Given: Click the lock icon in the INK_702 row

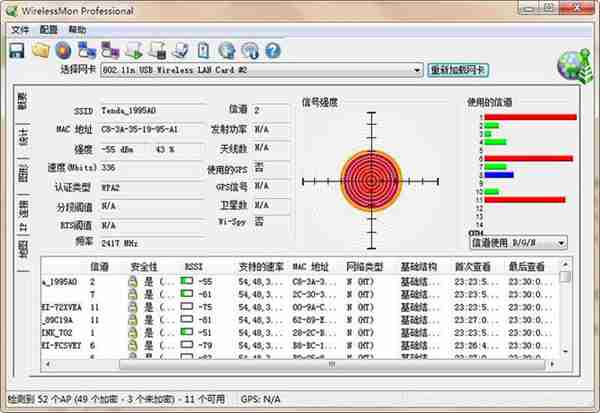Looking at the screenshot, I should pos(132,333).
